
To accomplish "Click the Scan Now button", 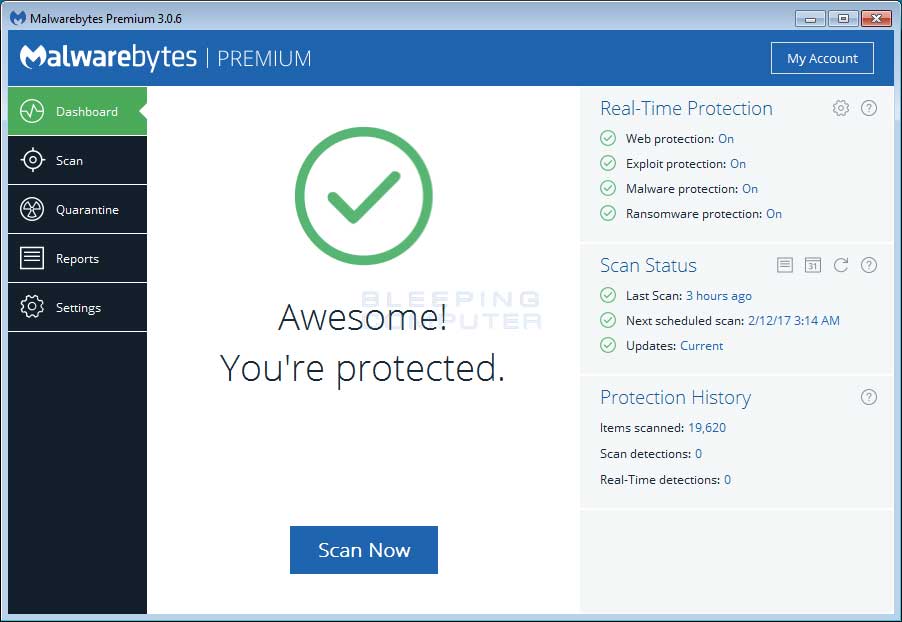I will (363, 549).
